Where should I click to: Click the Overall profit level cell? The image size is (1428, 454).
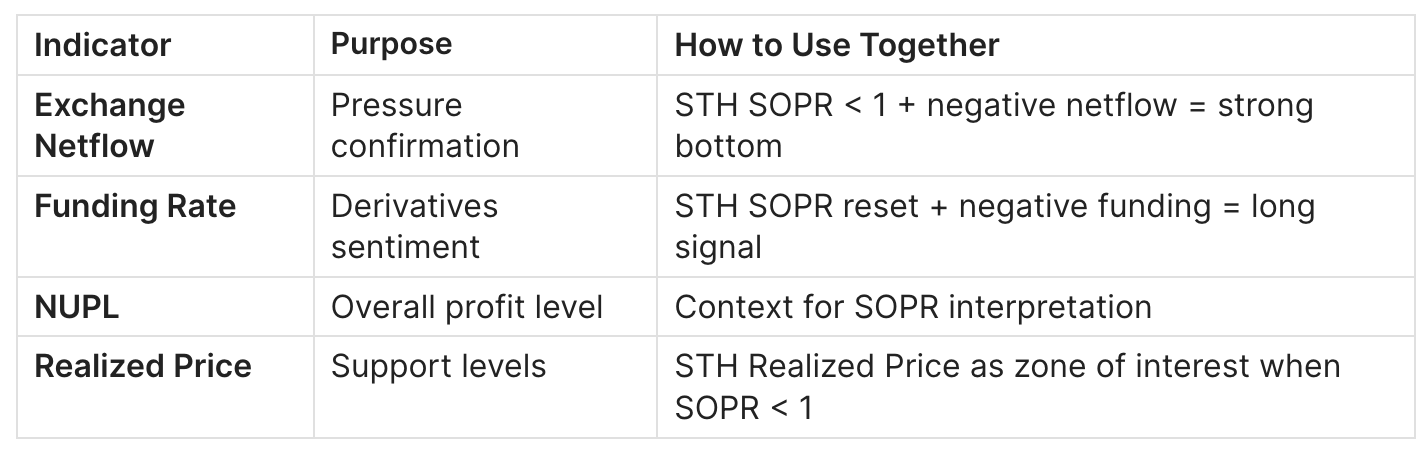(x=467, y=307)
